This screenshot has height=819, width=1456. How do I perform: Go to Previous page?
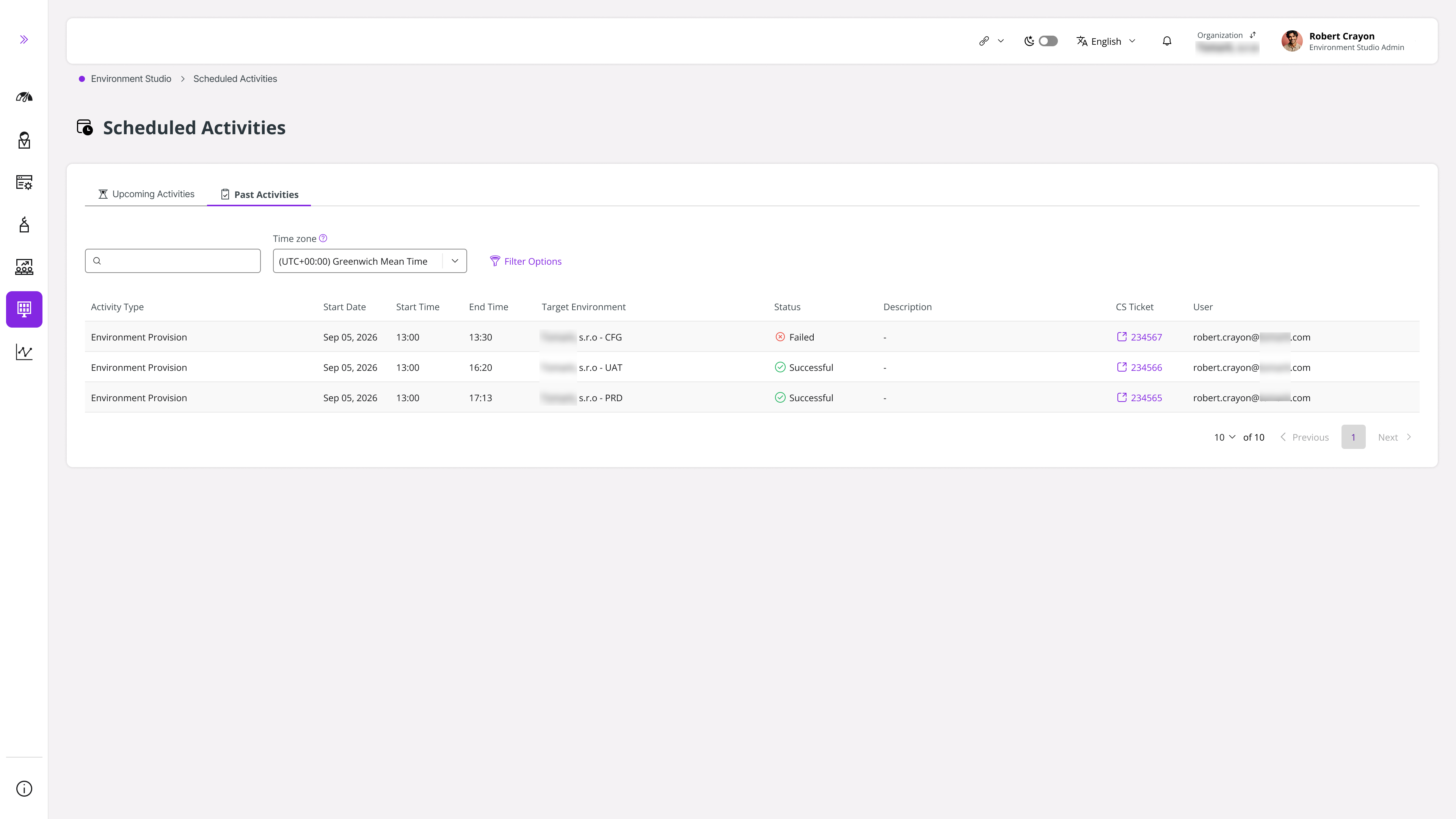[1304, 437]
